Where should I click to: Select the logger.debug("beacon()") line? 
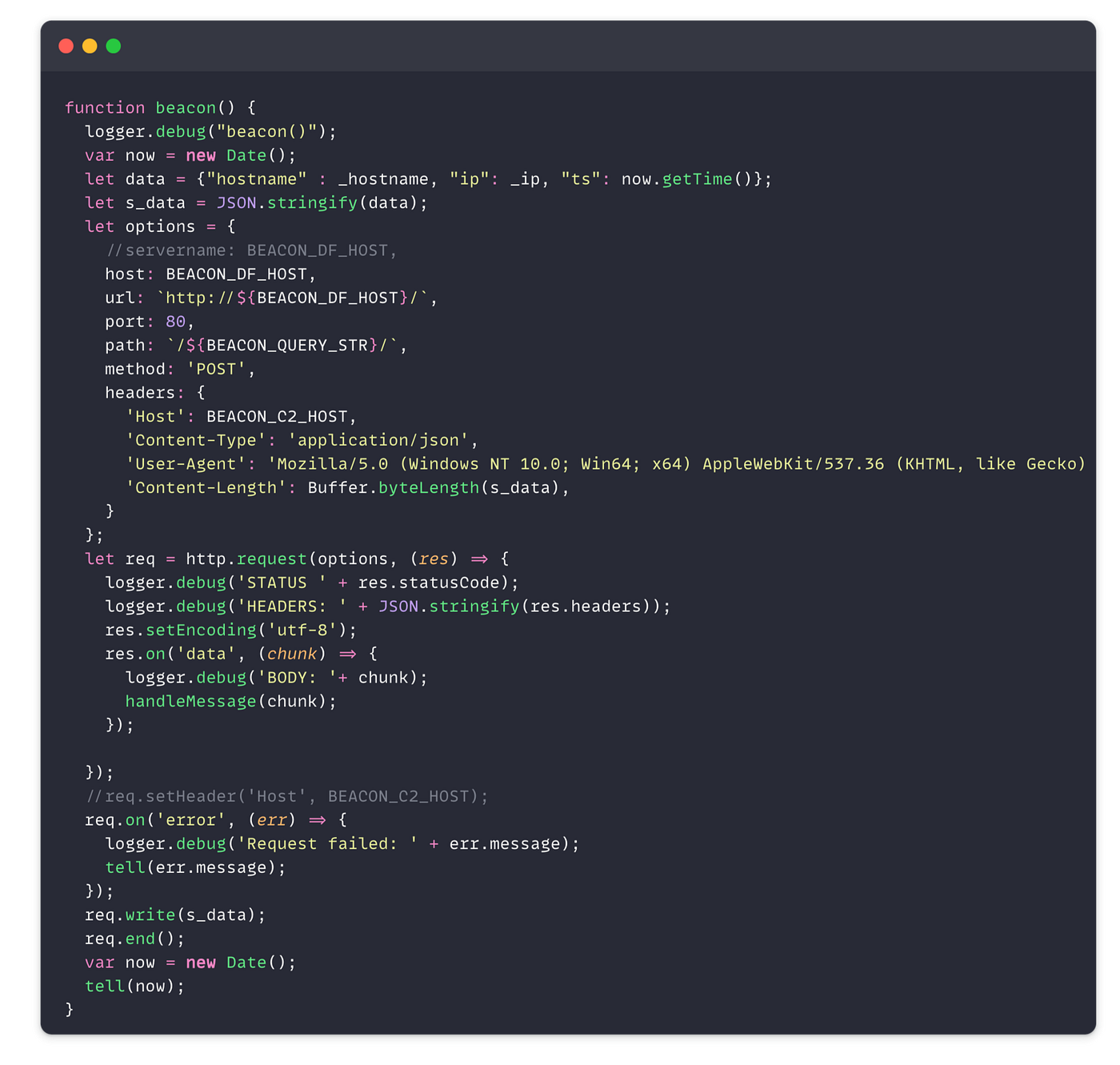pyautogui.click(x=211, y=132)
